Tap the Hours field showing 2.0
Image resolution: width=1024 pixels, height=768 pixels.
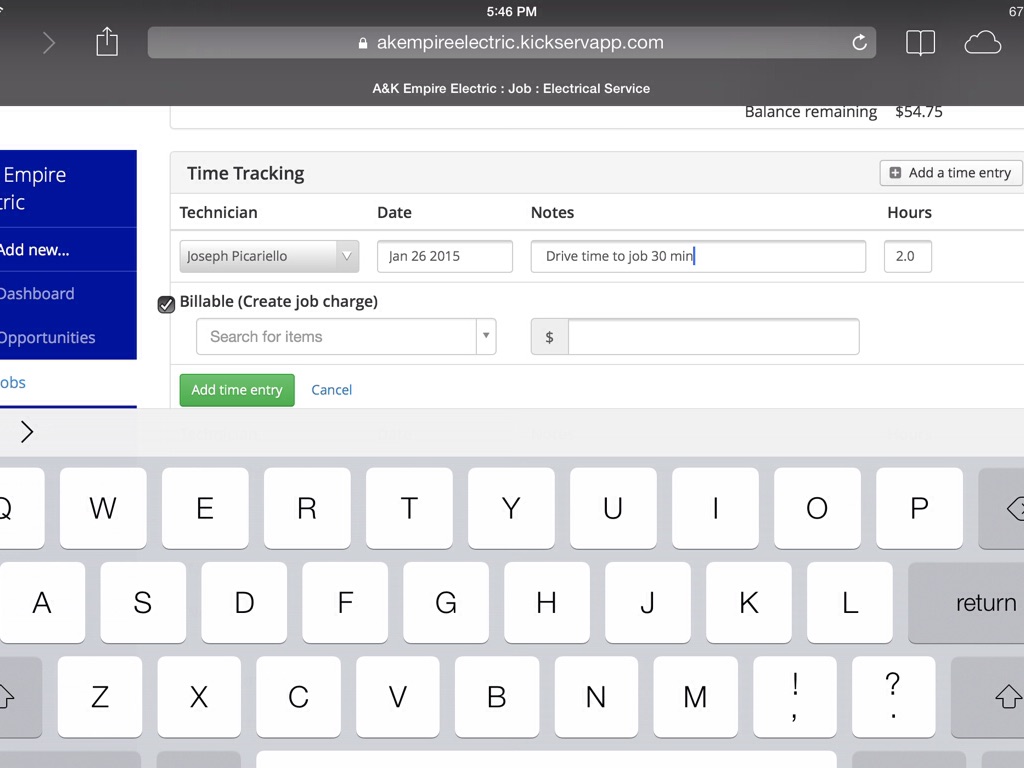coord(907,256)
